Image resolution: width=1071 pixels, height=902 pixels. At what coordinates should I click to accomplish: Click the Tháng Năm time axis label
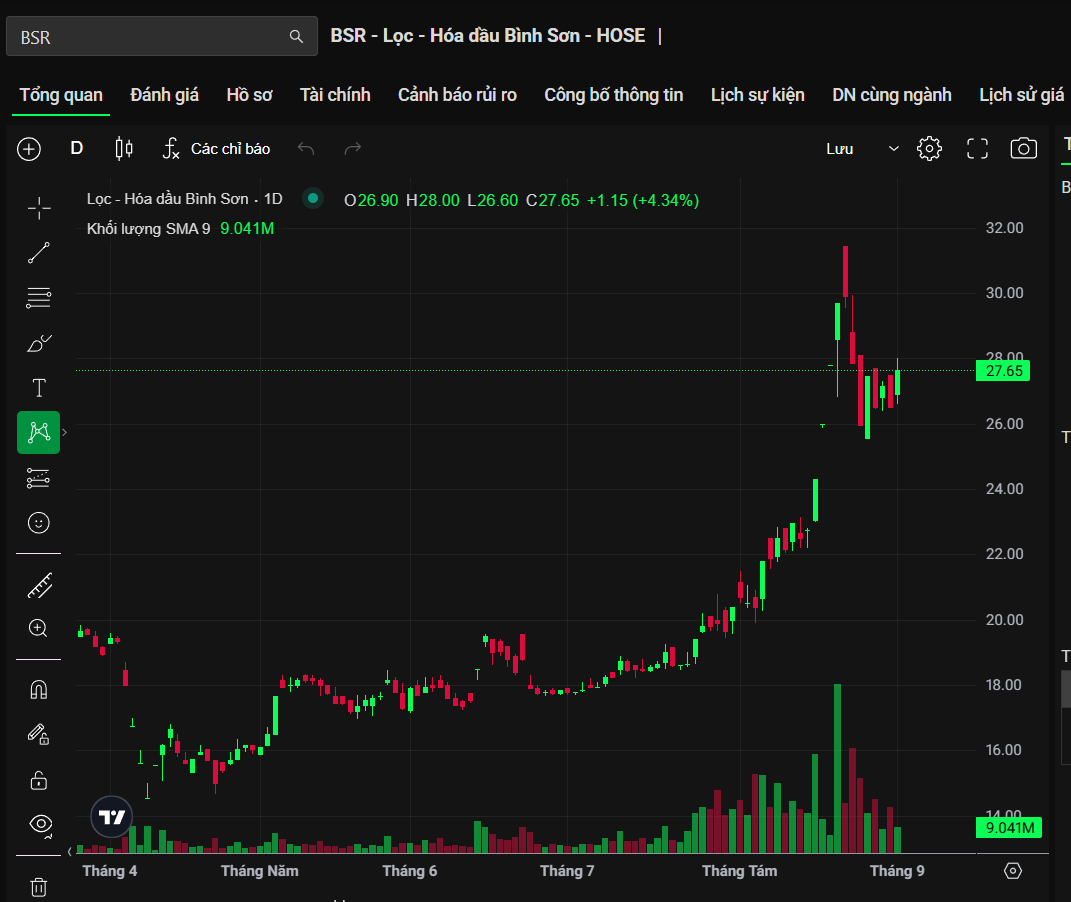tap(260, 871)
